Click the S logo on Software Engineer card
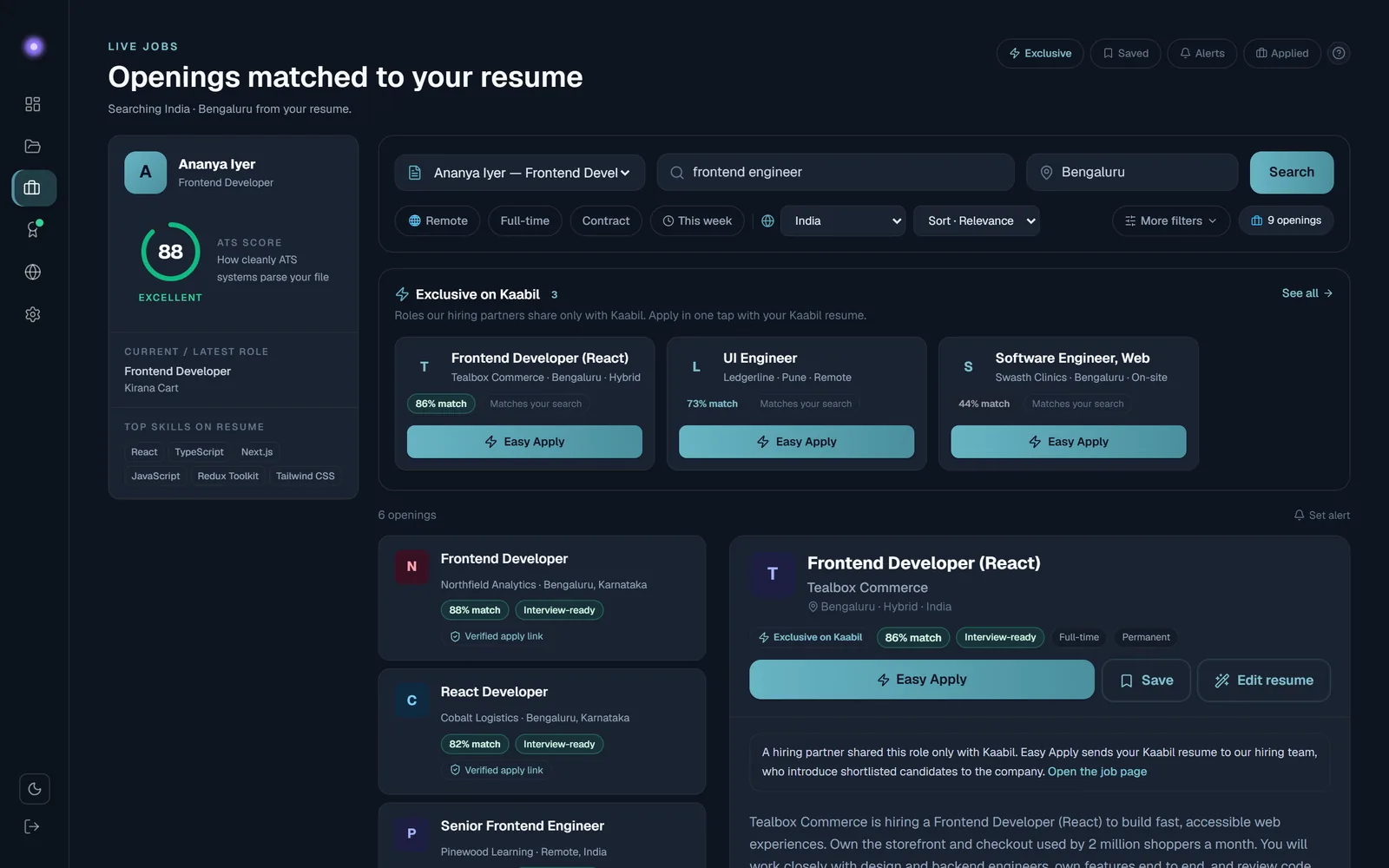Screen dimensions: 1389x868 [968, 366]
